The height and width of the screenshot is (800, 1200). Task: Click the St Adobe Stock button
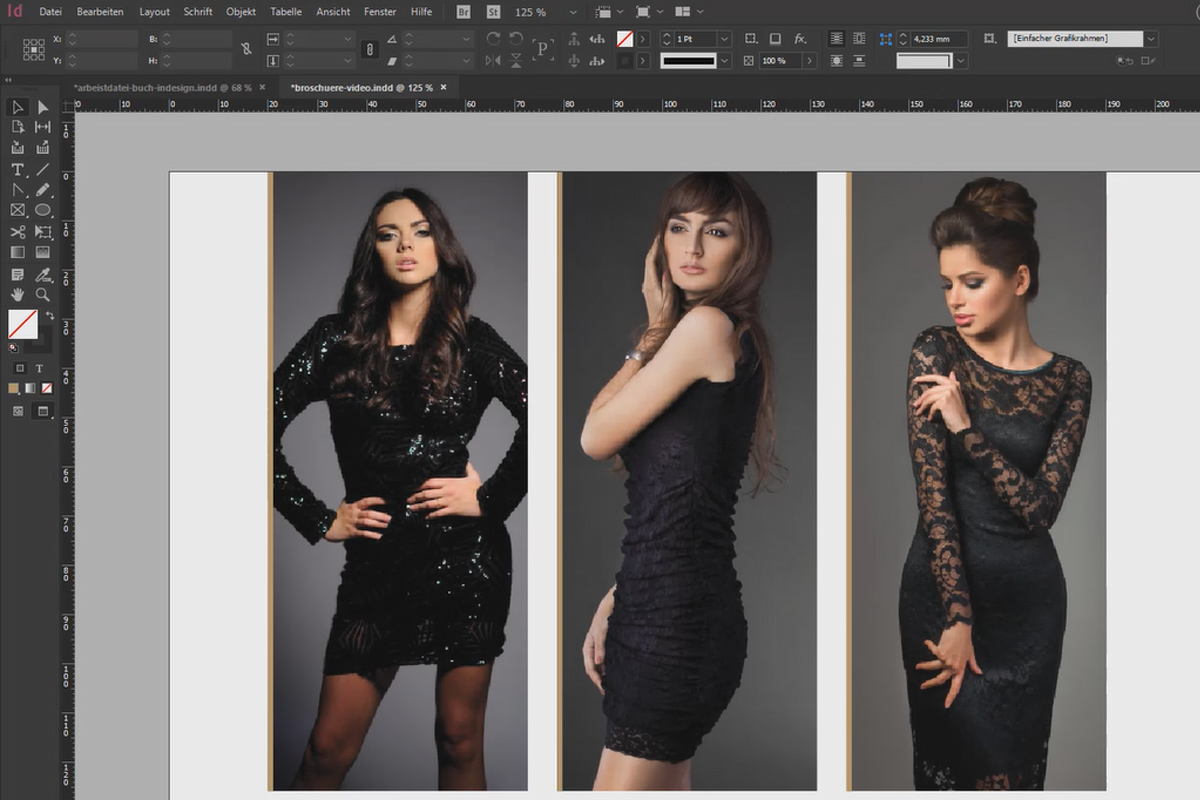click(x=494, y=12)
